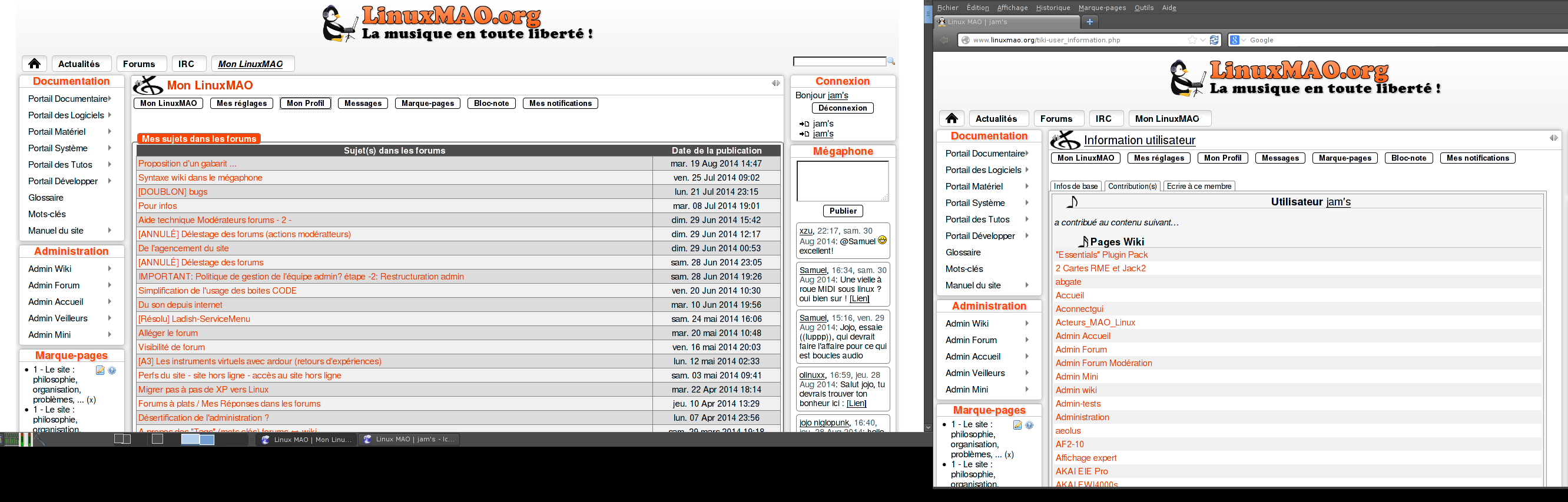Open the Outils menu
Screen dimensions: 1568x502
pyautogui.click(x=1143, y=8)
